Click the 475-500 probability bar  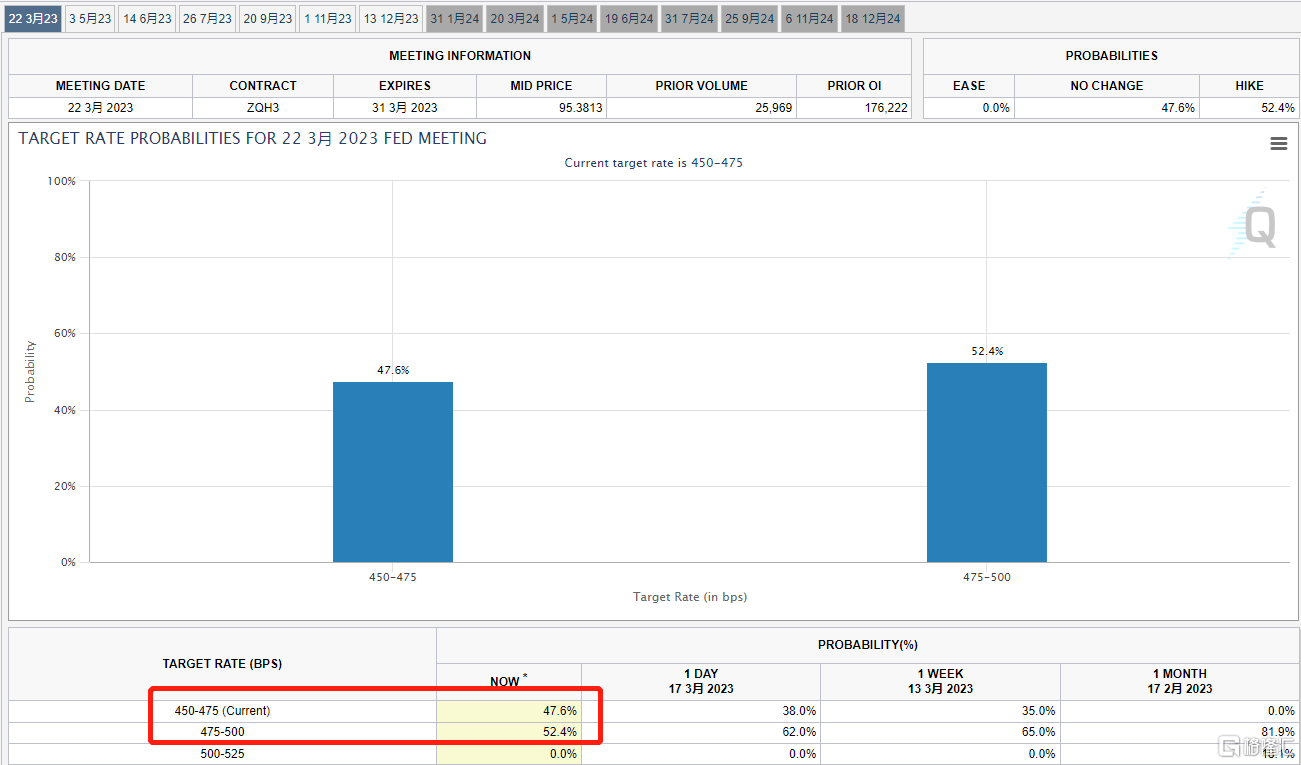986,462
